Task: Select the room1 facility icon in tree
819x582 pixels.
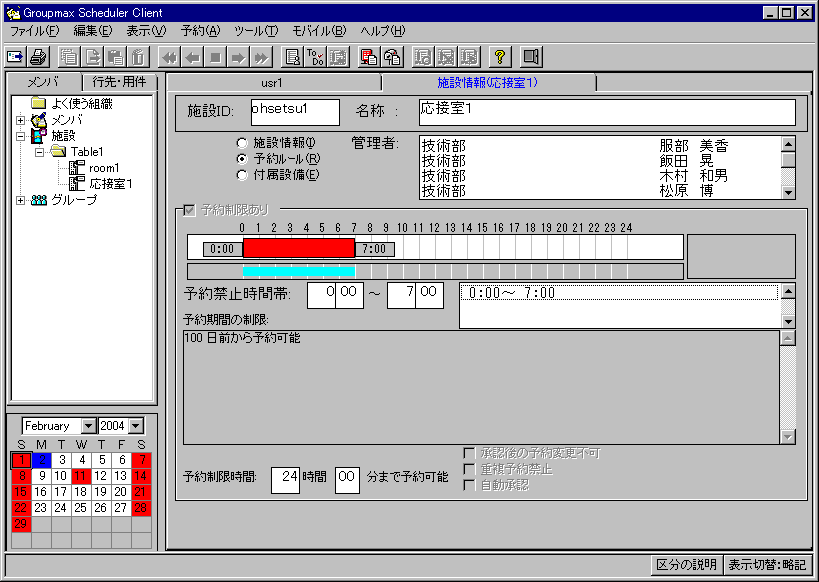Action: coord(77,168)
